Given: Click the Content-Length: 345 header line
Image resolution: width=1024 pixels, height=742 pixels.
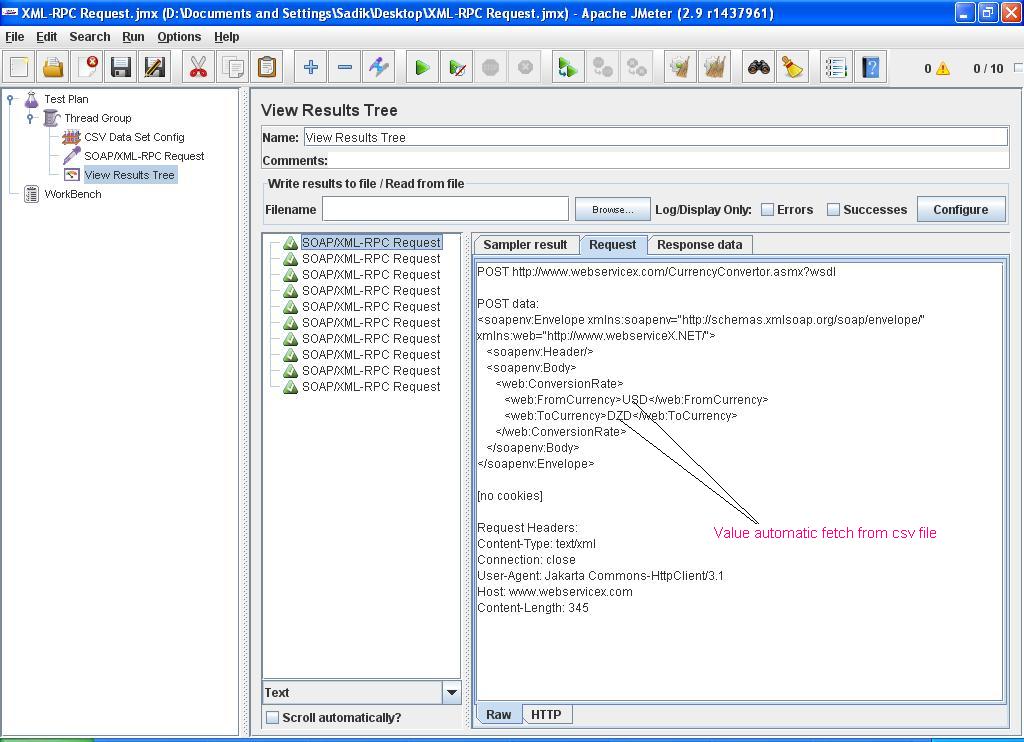Looking at the screenshot, I should [533, 608].
